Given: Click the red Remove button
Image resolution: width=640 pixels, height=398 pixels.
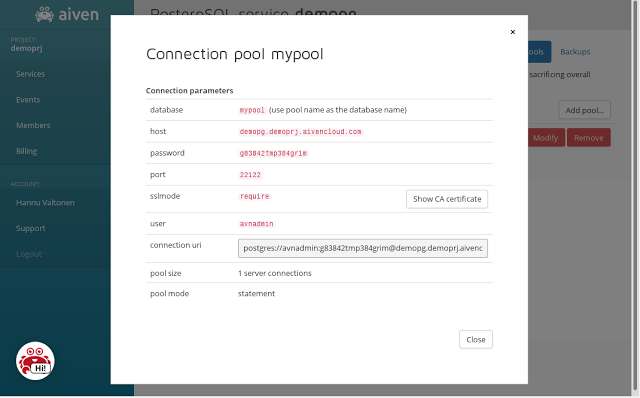Looking at the screenshot, I should tap(589, 138).
